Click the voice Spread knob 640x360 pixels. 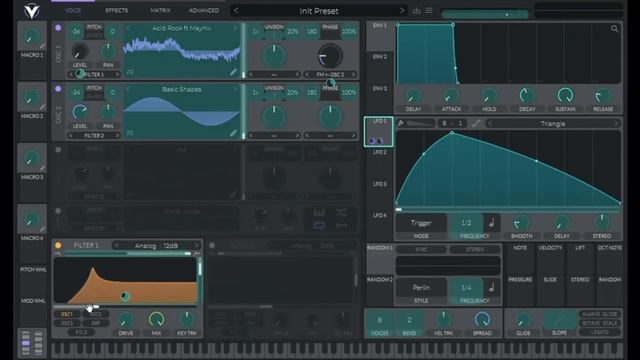point(482,320)
